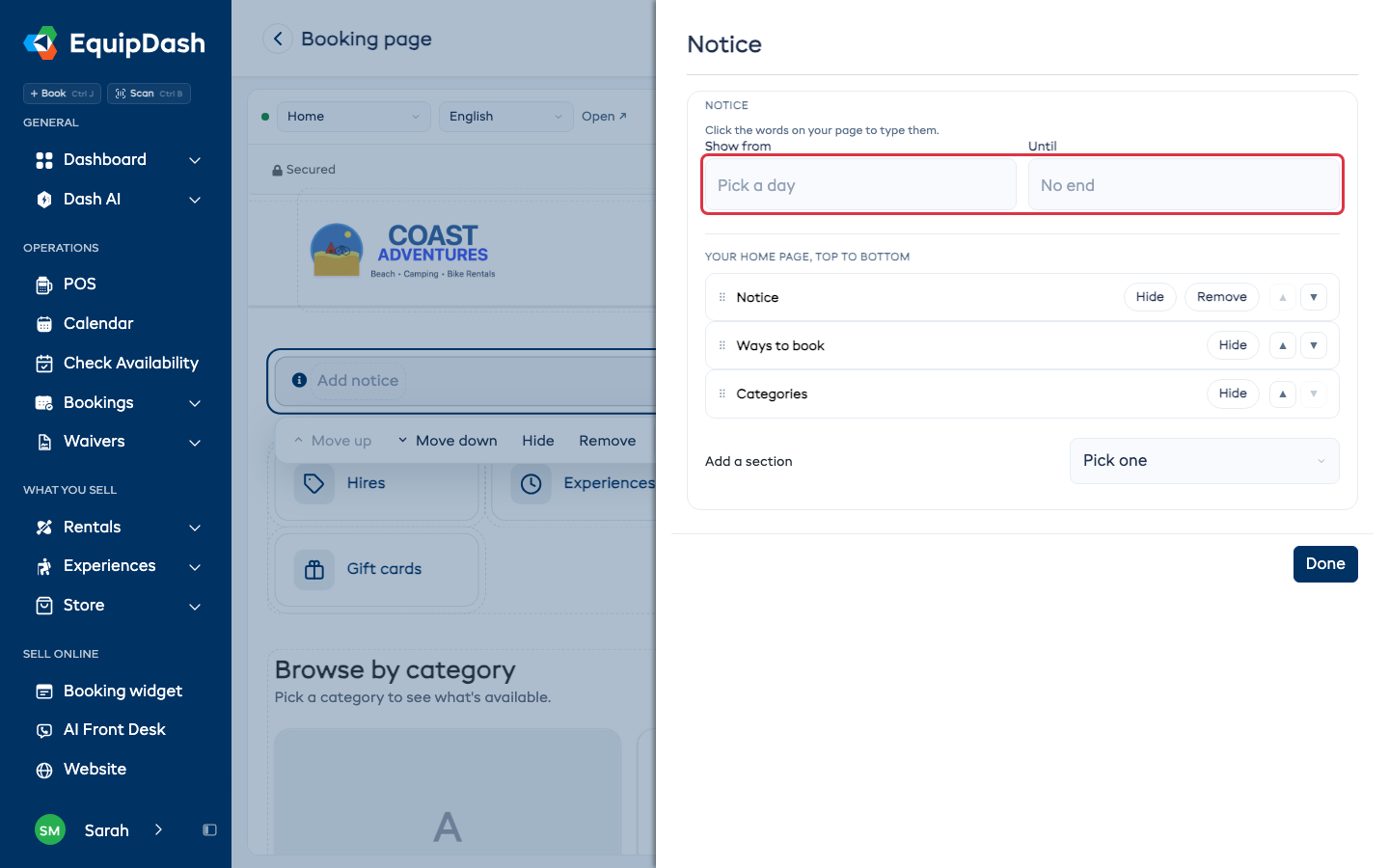Screen dimensions: 1389x868
Task: Open the Home page dropdown
Action: click(354, 117)
